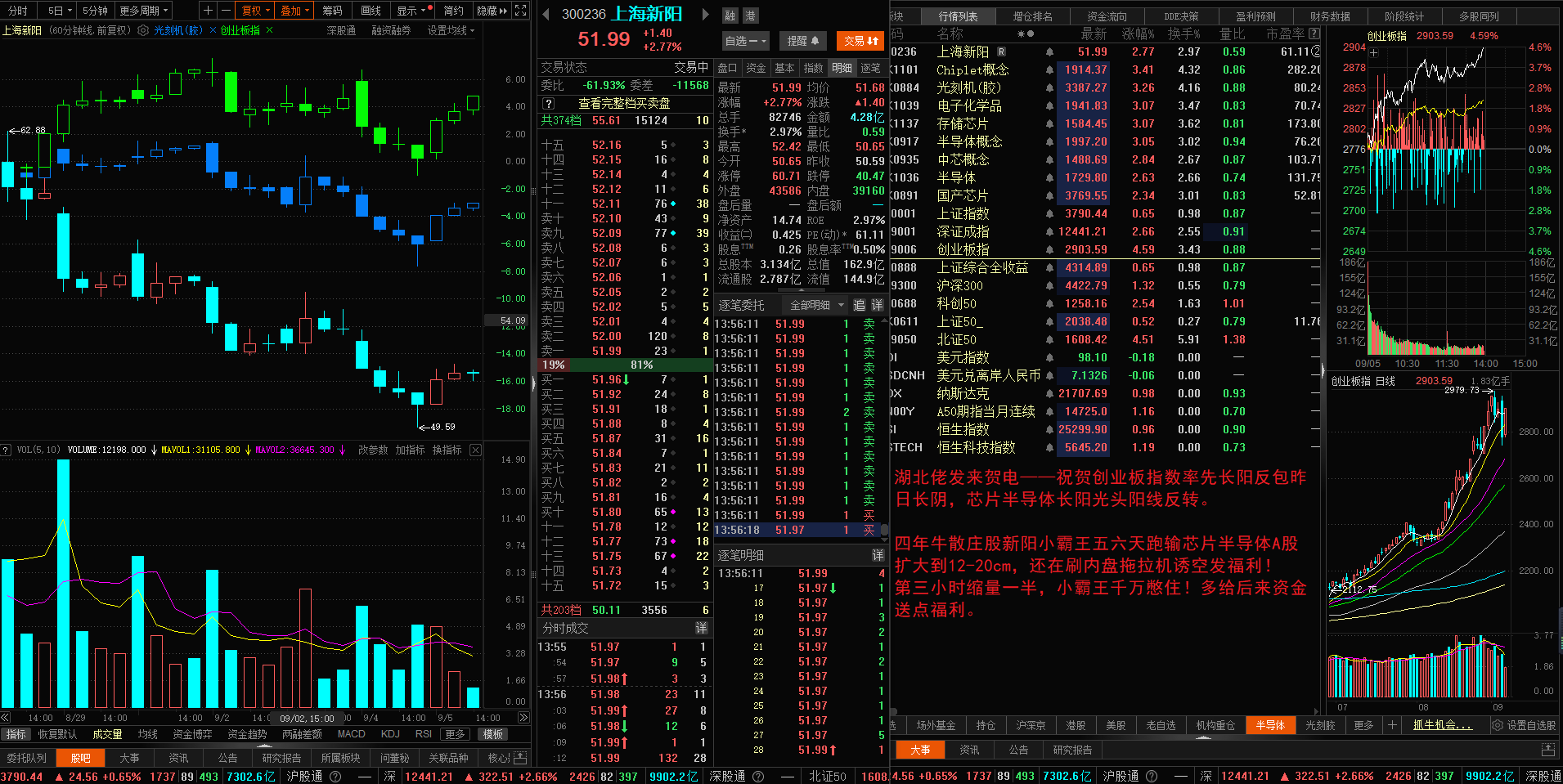Click 恢复默认 restore defaults

point(57,734)
